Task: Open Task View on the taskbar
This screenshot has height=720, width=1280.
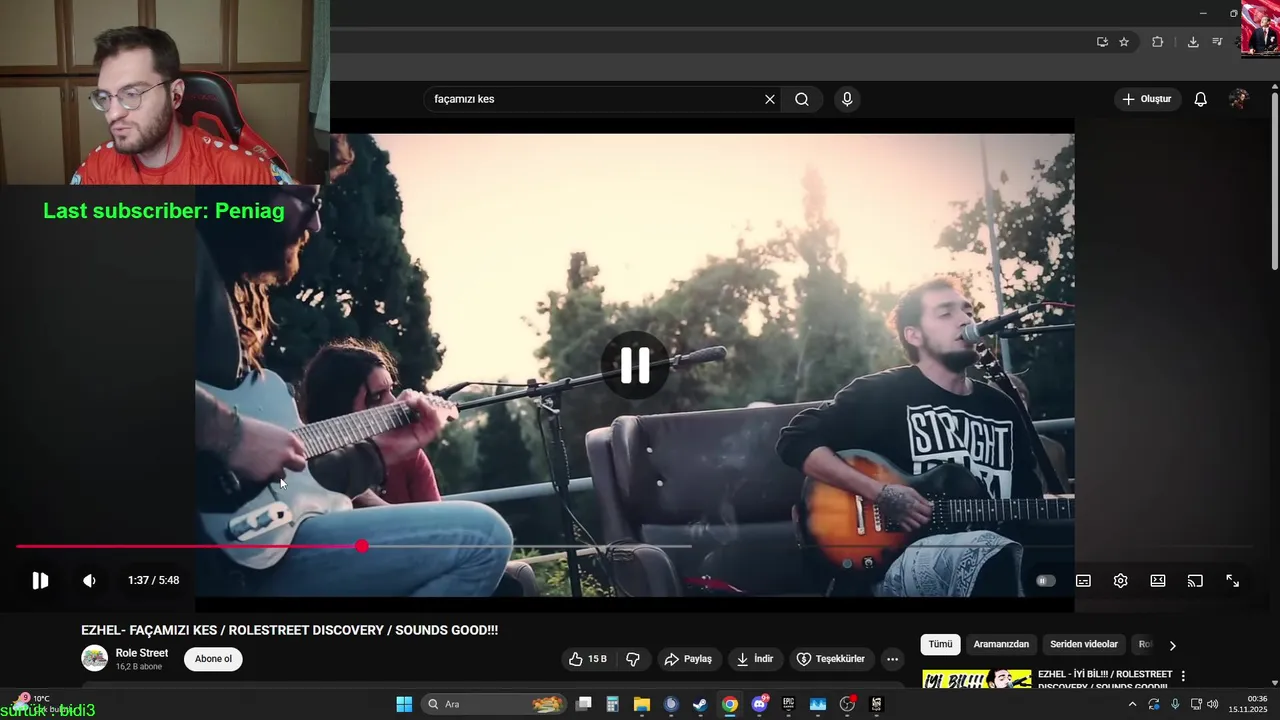Action: [584, 704]
